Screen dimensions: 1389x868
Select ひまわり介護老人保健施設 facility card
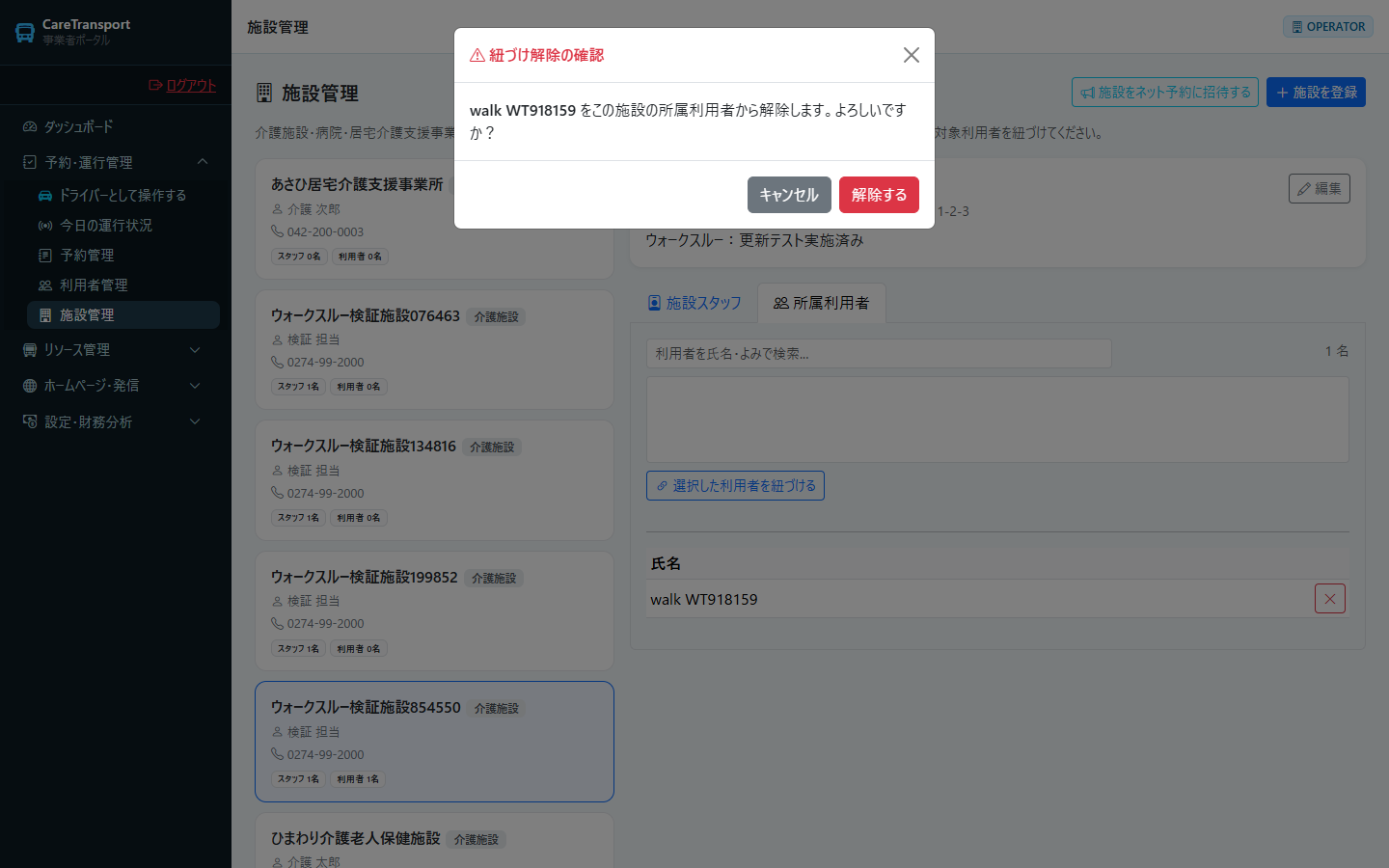(x=434, y=841)
